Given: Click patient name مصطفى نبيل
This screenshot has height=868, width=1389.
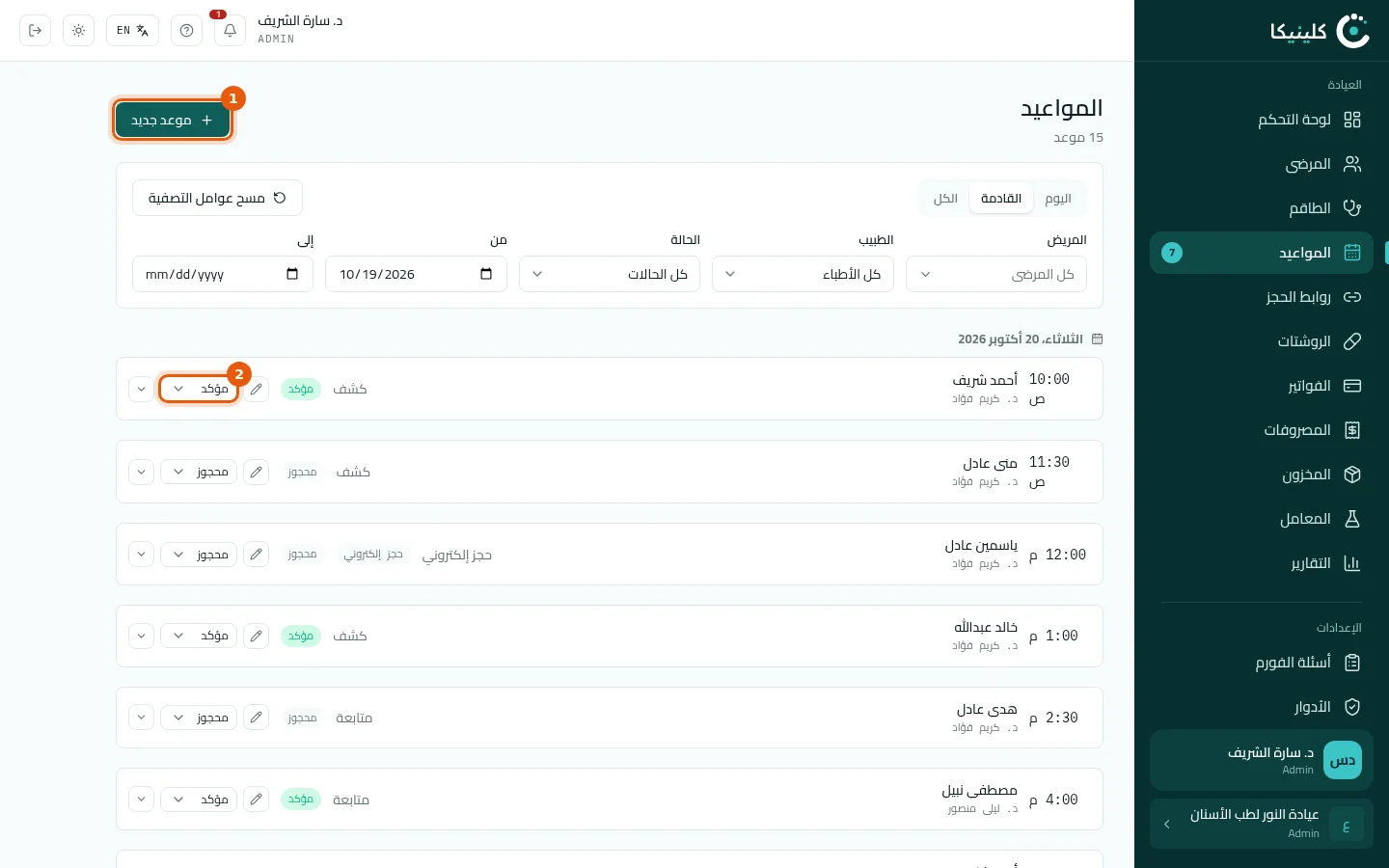Looking at the screenshot, I should tap(980, 791).
